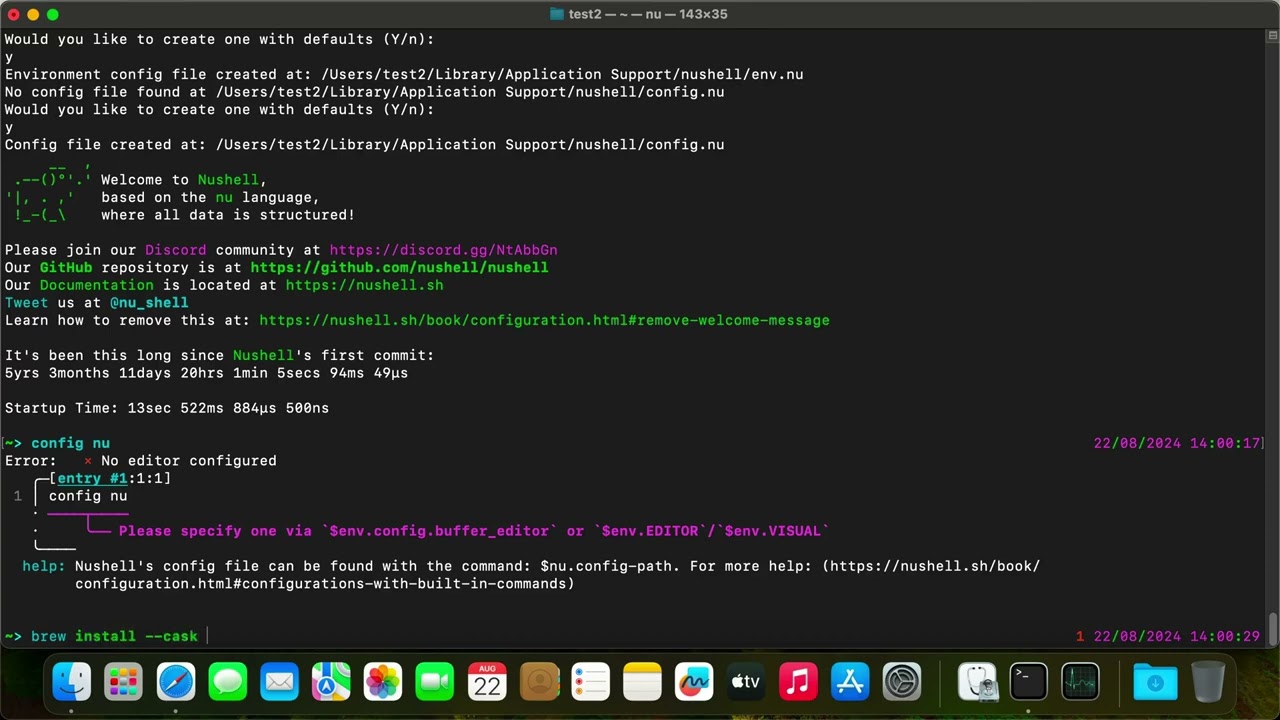Screen dimensions: 1280x720
Task: Open FaceTime from the dock
Action: 435,682
